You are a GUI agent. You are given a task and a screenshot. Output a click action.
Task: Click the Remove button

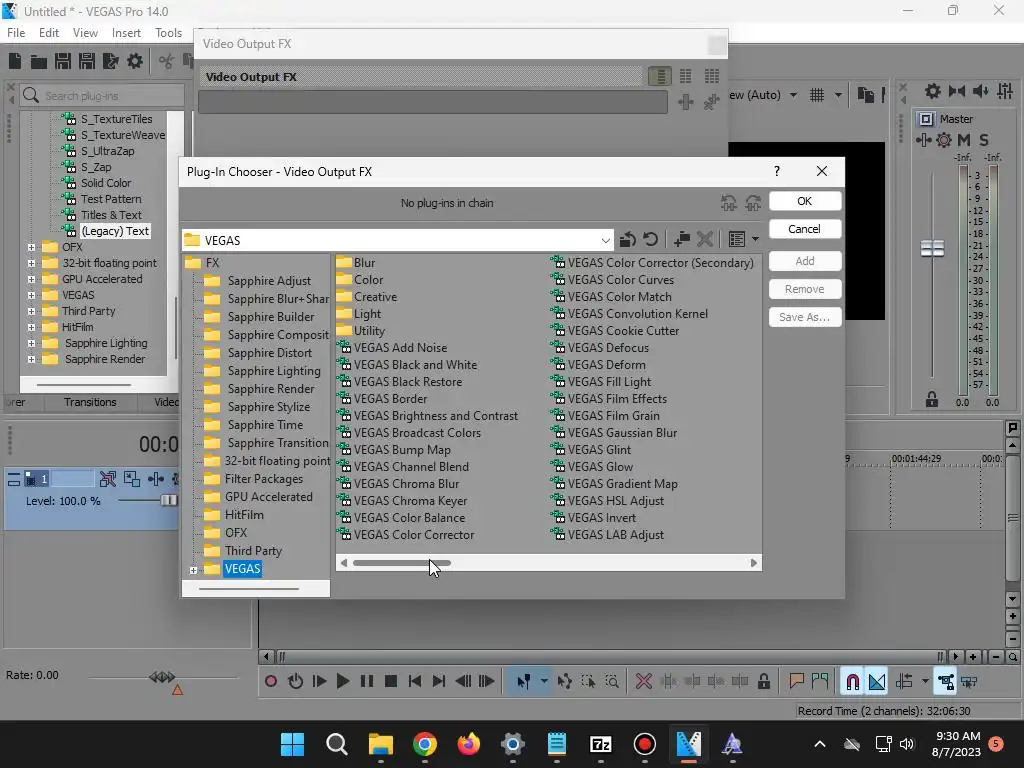805,289
